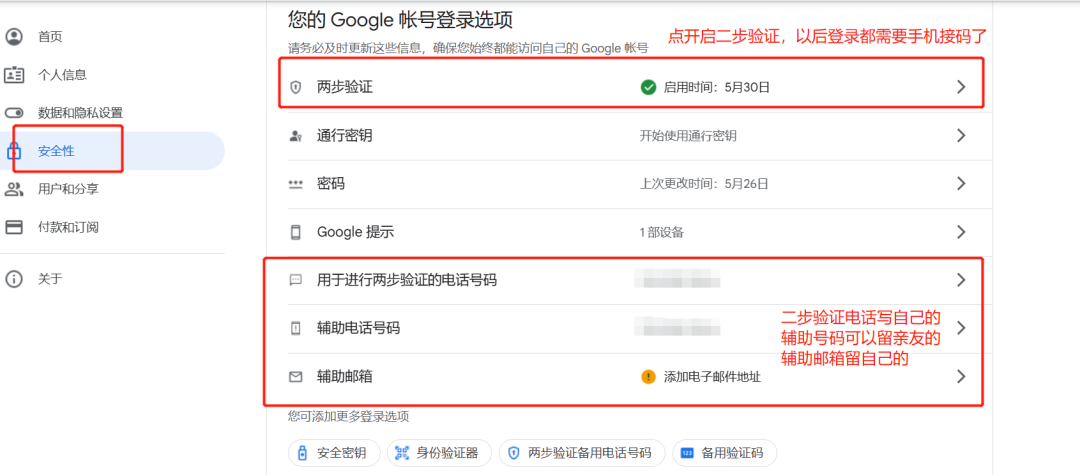Viewport: 1080px width, 475px height.
Task: Click the 添加电子邮件地址 text
Action: point(712,377)
